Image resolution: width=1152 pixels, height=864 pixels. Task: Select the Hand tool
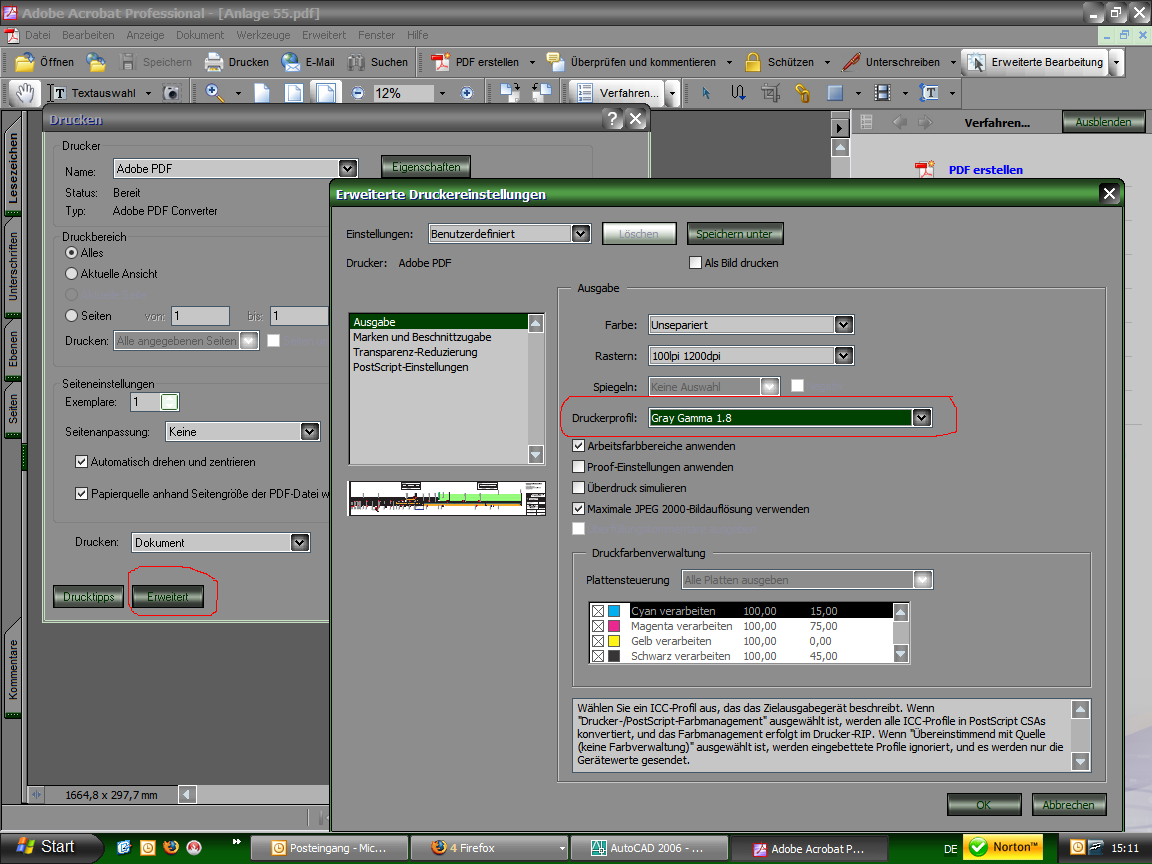click(x=26, y=93)
